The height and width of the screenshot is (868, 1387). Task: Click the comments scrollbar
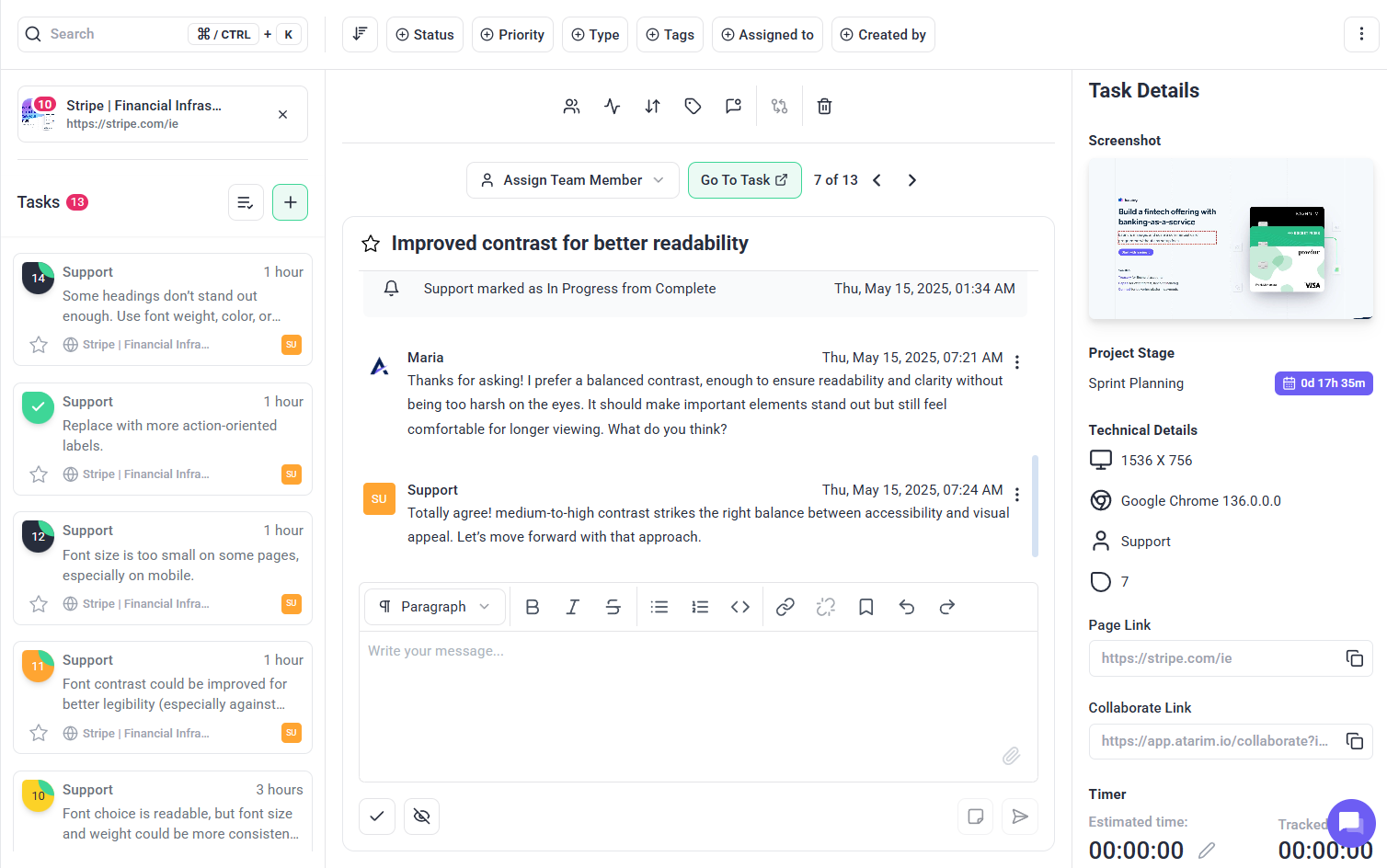(x=1035, y=506)
